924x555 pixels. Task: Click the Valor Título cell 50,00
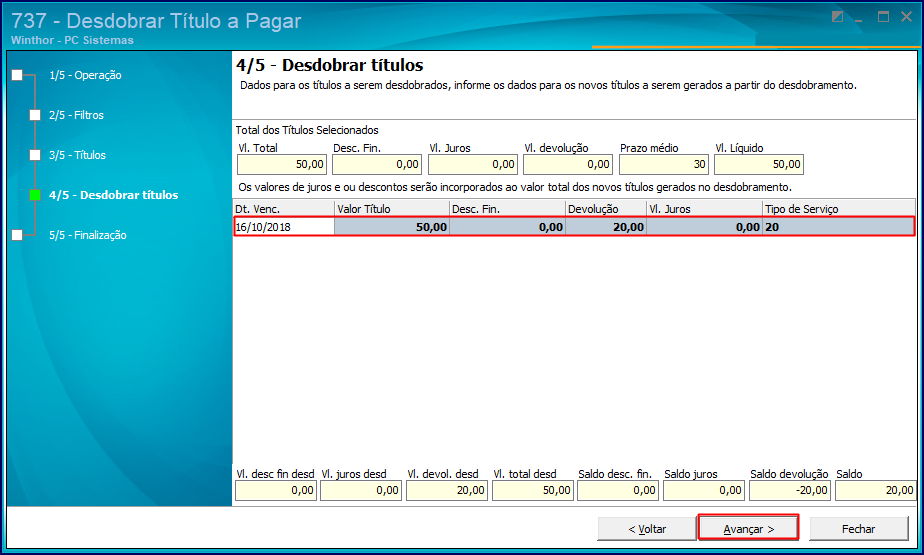tap(392, 227)
